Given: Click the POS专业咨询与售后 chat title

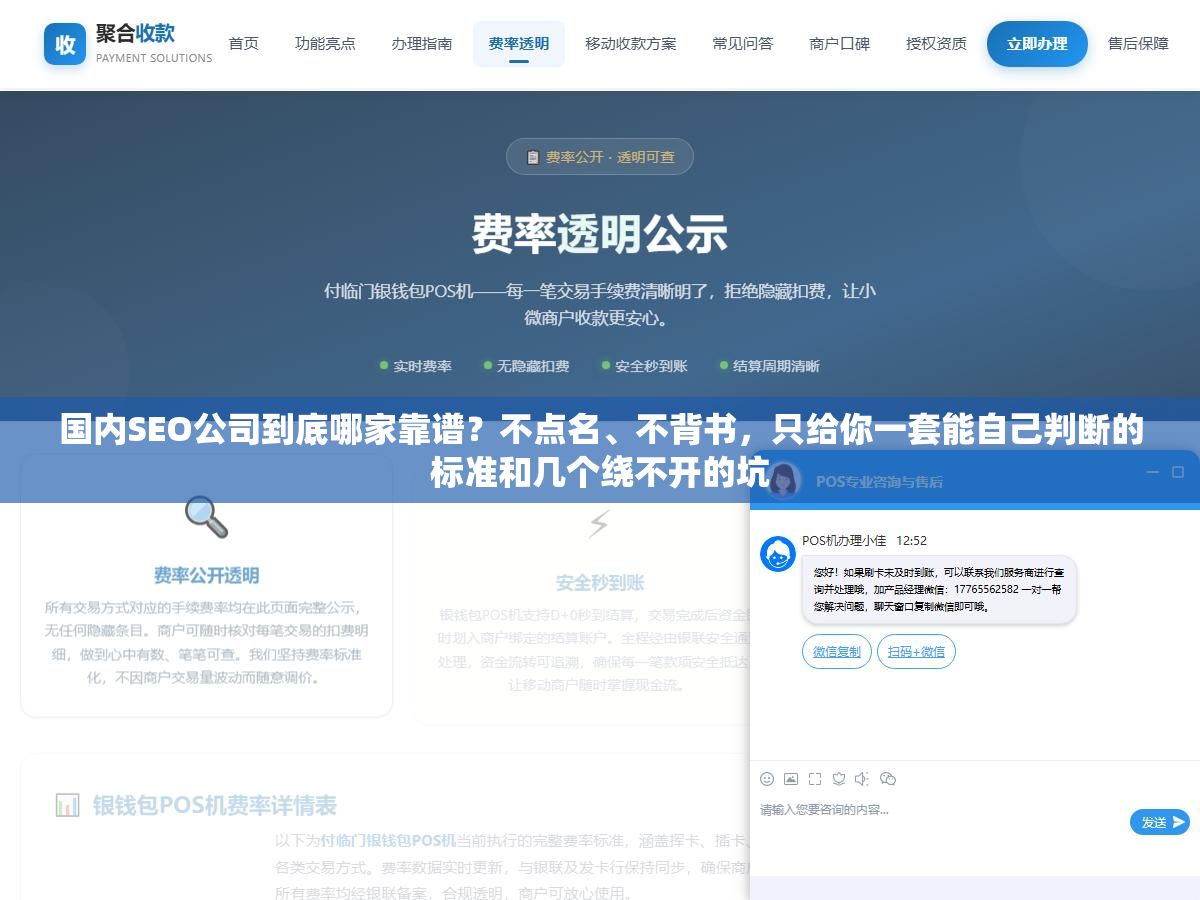Looking at the screenshot, I should point(879,481).
